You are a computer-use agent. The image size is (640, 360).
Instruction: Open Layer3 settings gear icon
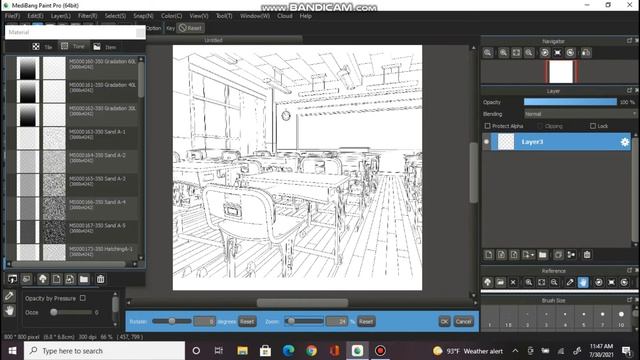624,142
